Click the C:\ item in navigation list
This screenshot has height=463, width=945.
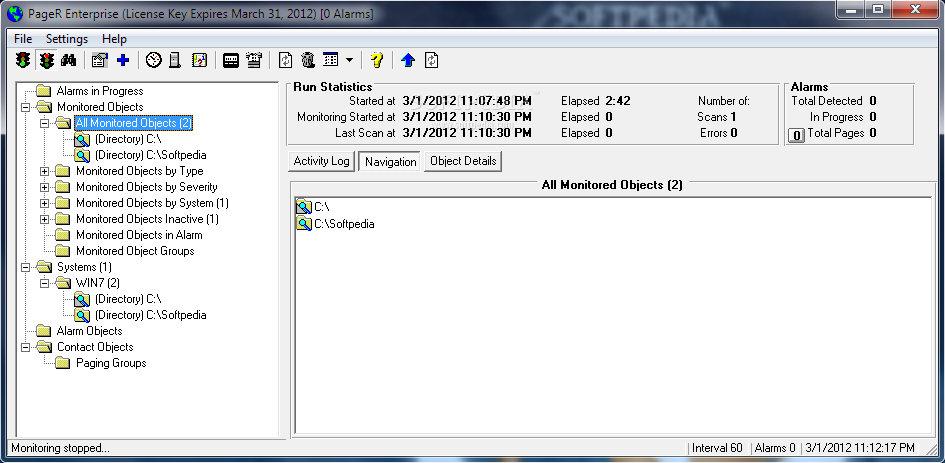(x=312, y=207)
